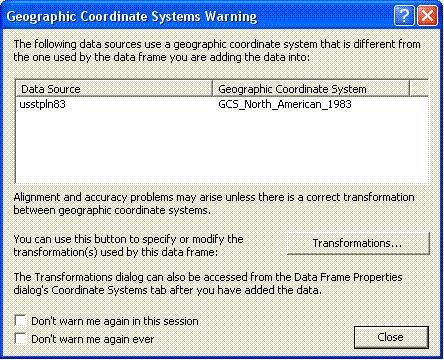Click the Geographic Coordinate System column header
Viewport: 444px width, 360px height.
point(311,89)
